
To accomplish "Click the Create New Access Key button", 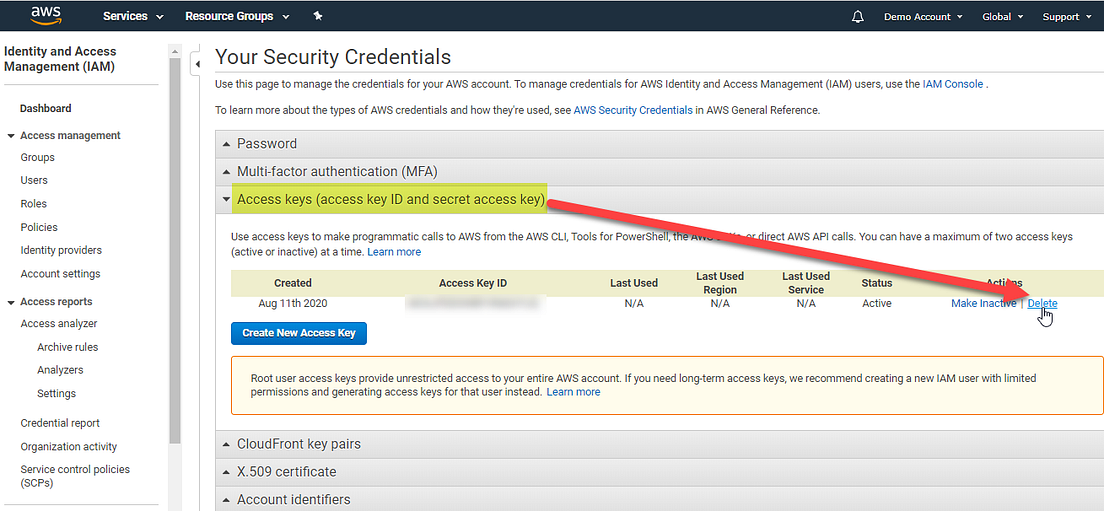I will [x=299, y=333].
